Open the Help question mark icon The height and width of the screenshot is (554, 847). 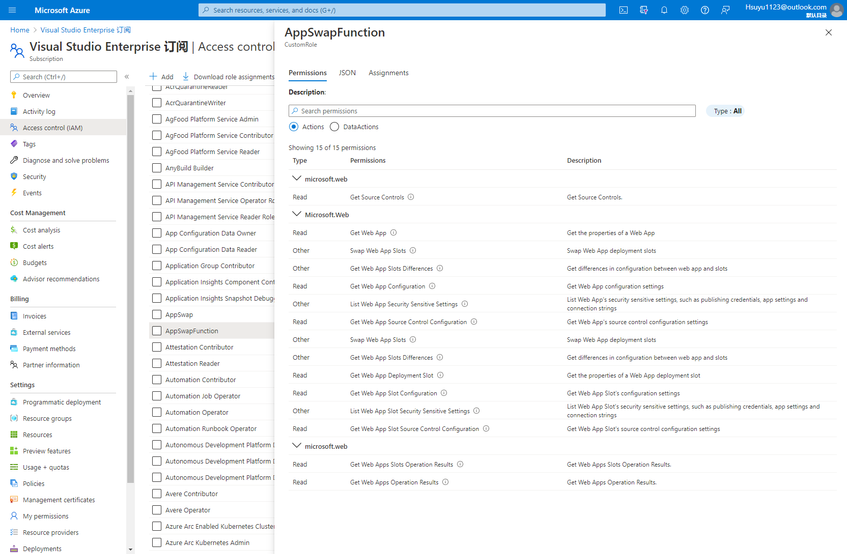coord(705,10)
